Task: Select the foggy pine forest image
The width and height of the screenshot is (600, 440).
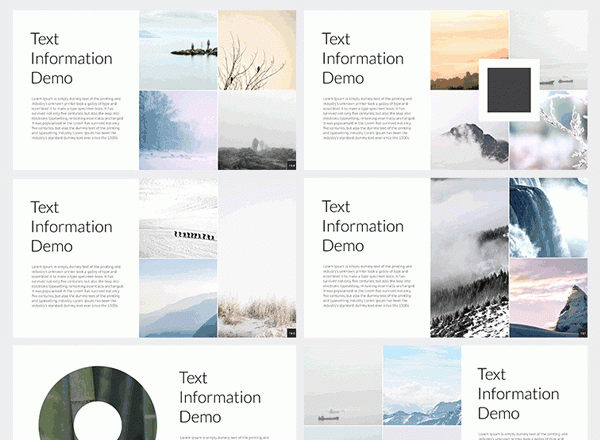Action: click(x=468, y=258)
